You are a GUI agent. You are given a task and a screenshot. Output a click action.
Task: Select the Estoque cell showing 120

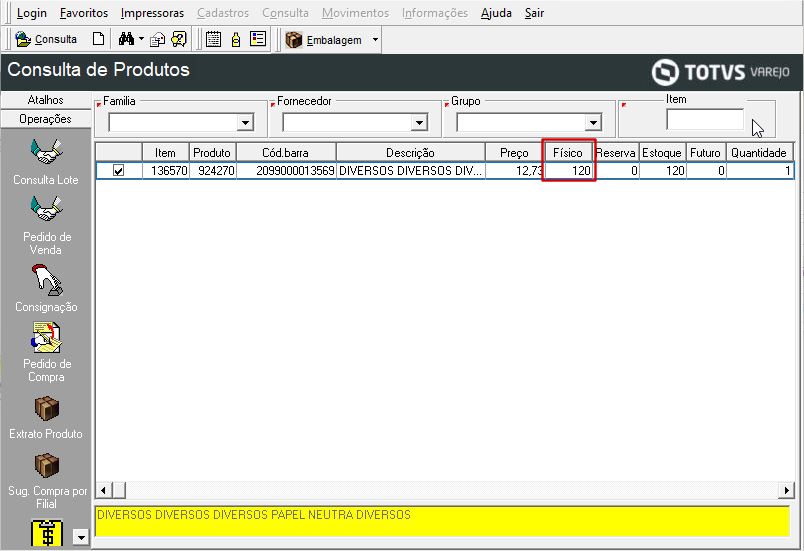click(662, 171)
